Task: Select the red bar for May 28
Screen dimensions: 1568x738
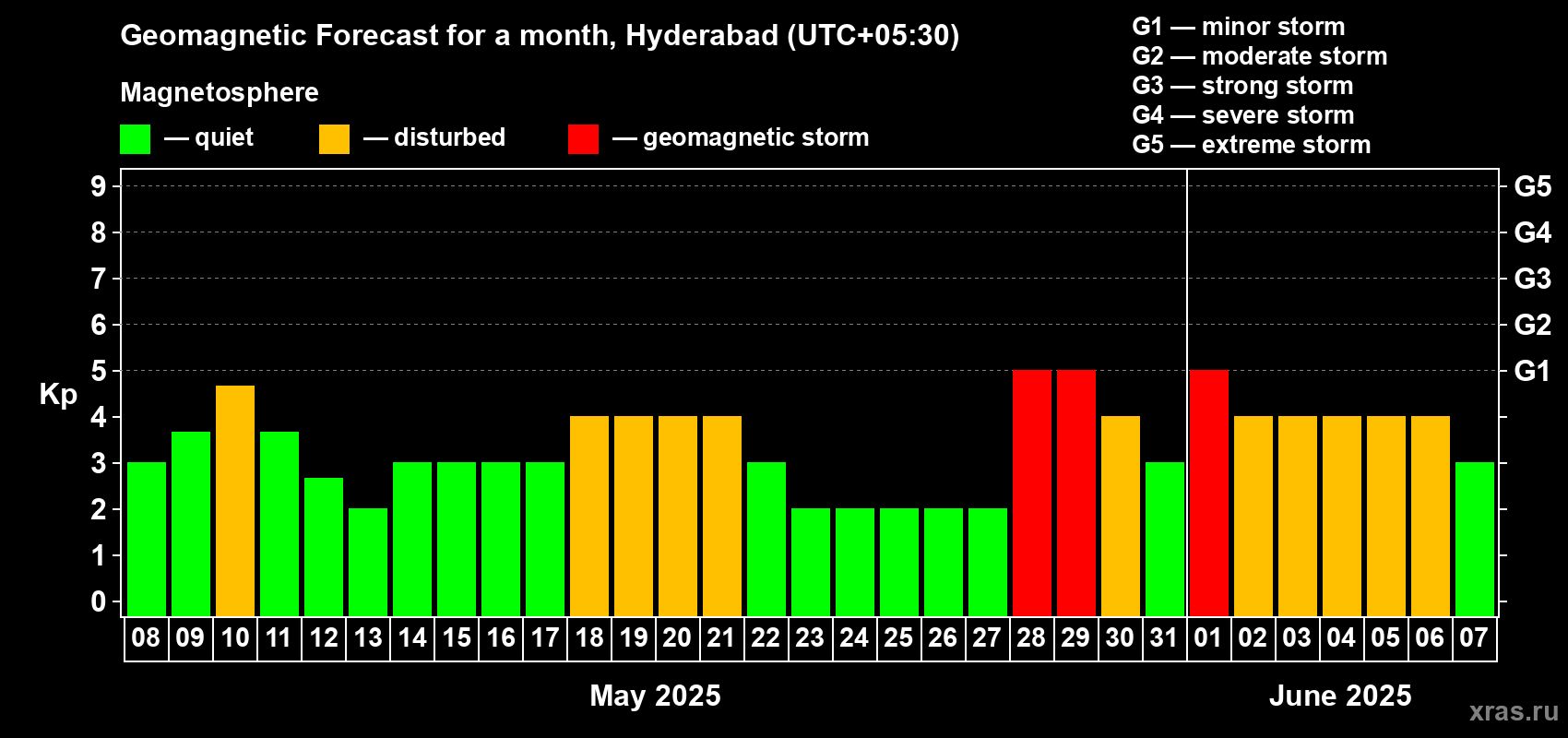Action: pos(1032,494)
